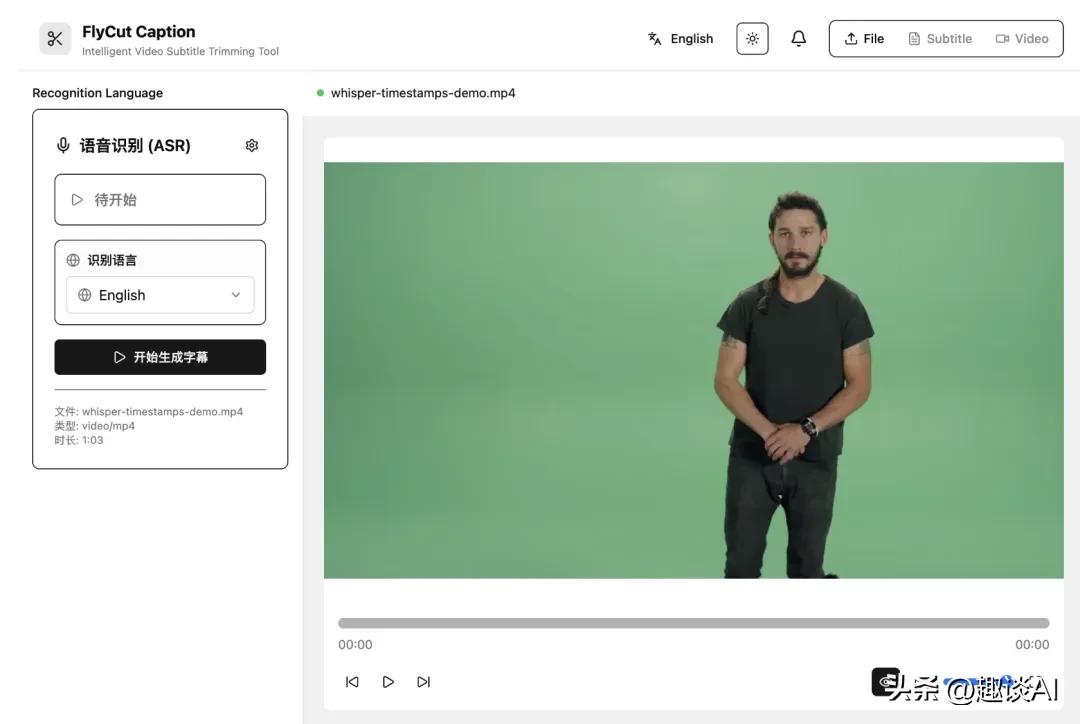This screenshot has width=1080, height=724.
Task: Open the English recognition language dropdown
Action: (x=160, y=295)
